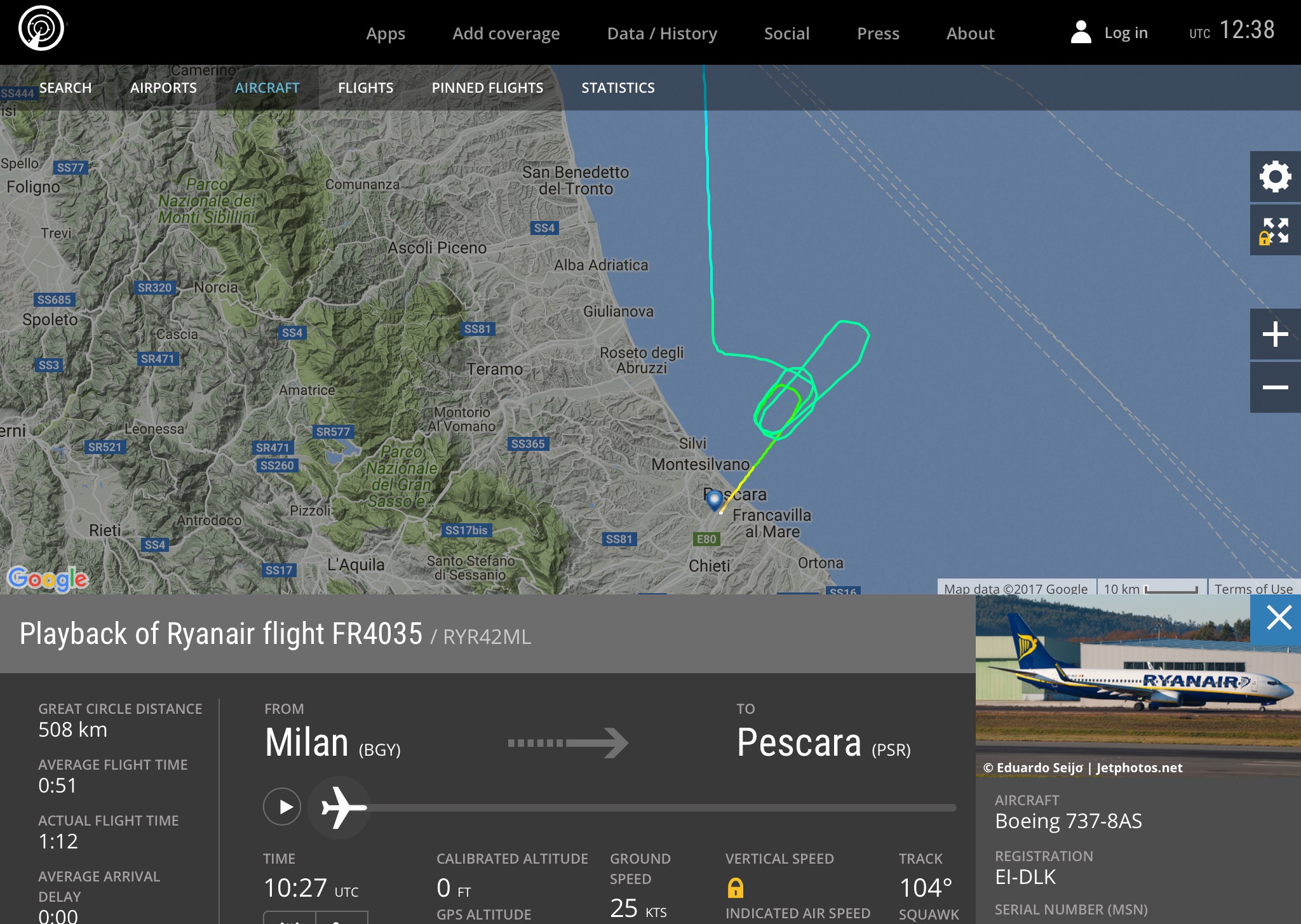Open Data / History menu
Image resolution: width=1301 pixels, height=924 pixels.
[662, 33]
